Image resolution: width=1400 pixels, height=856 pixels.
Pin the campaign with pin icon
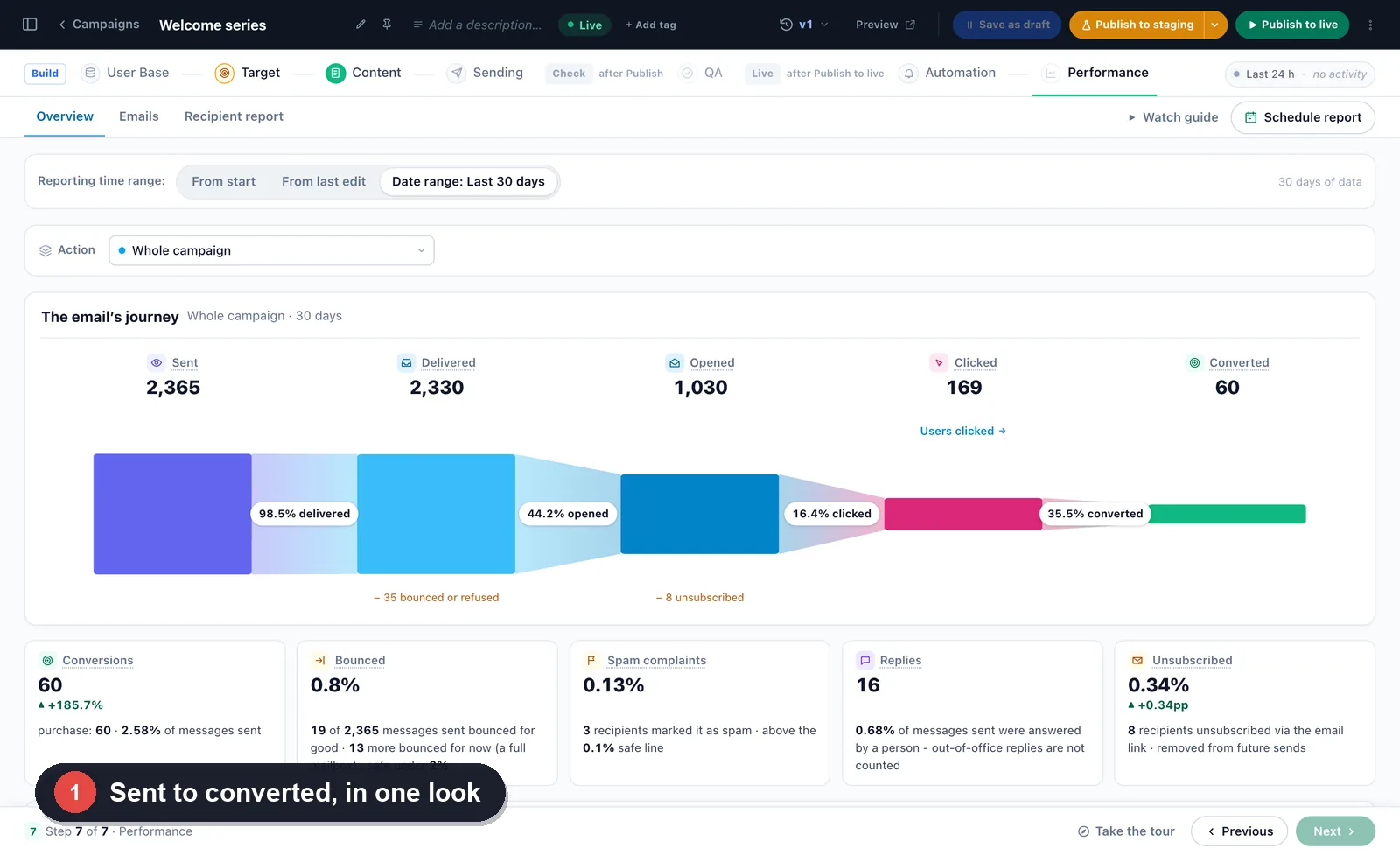tap(387, 25)
